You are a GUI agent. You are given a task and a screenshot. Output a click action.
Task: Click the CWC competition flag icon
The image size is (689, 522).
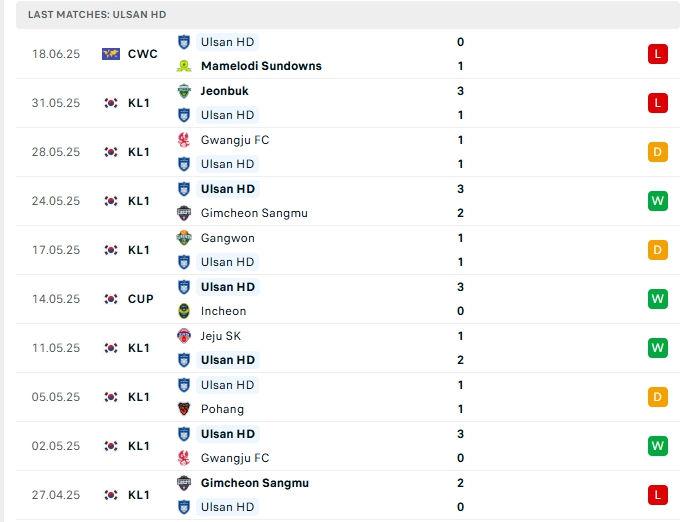tap(111, 54)
